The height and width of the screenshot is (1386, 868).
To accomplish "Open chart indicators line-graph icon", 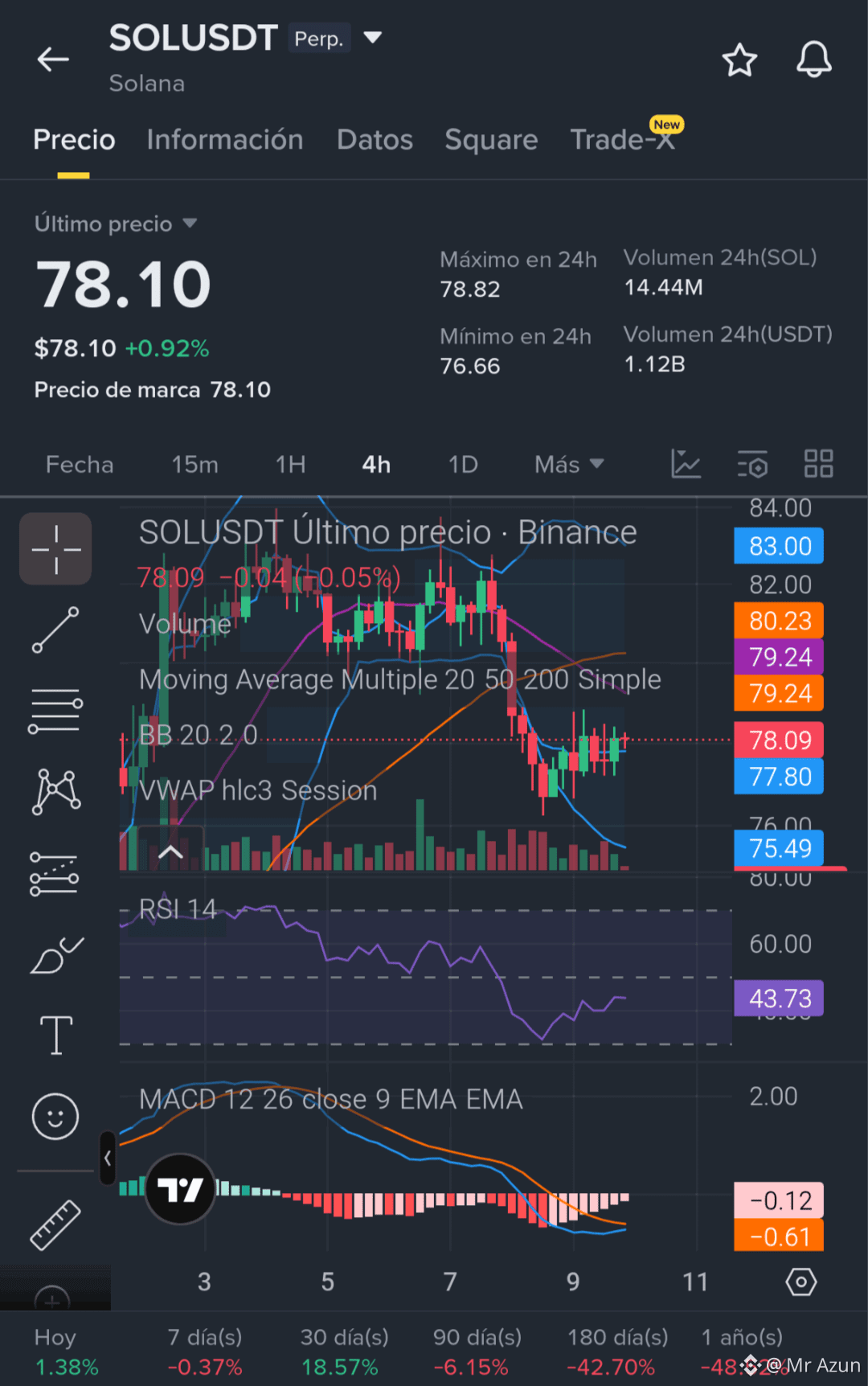I will [x=686, y=464].
